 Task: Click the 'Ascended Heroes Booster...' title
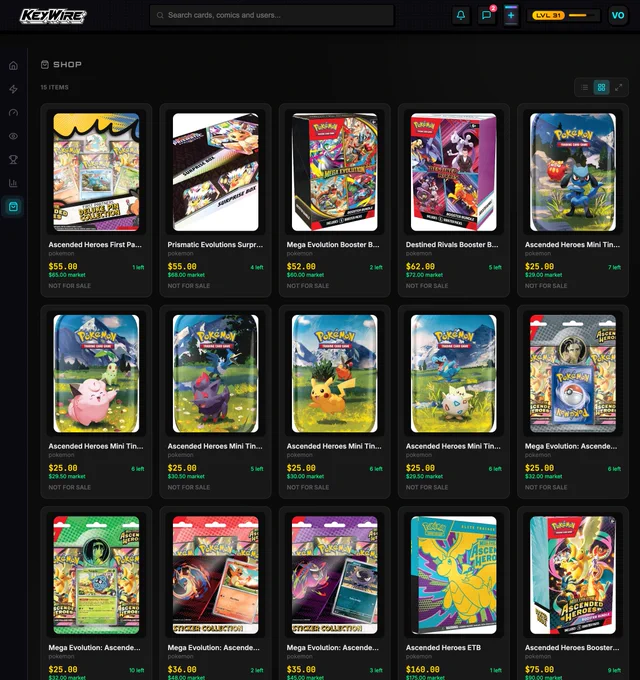click(x=572, y=647)
